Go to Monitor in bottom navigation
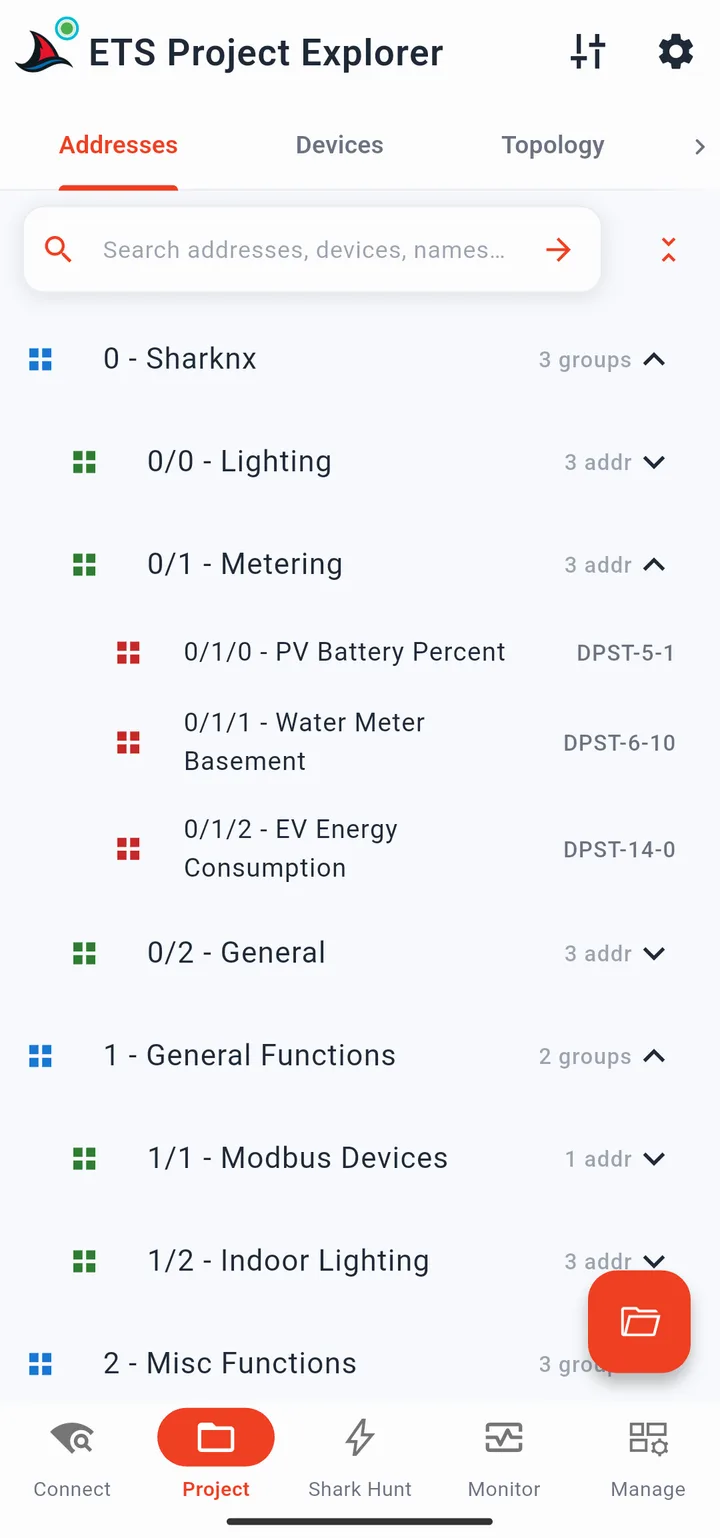The height and width of the screenshot is (1538, 720). (x=504, y=1458)
